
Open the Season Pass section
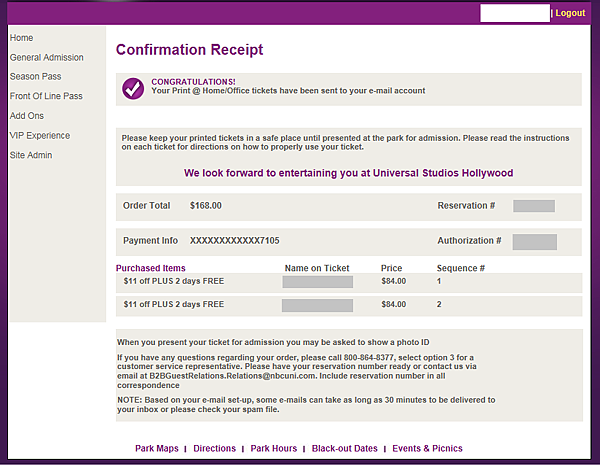point(36,77)
